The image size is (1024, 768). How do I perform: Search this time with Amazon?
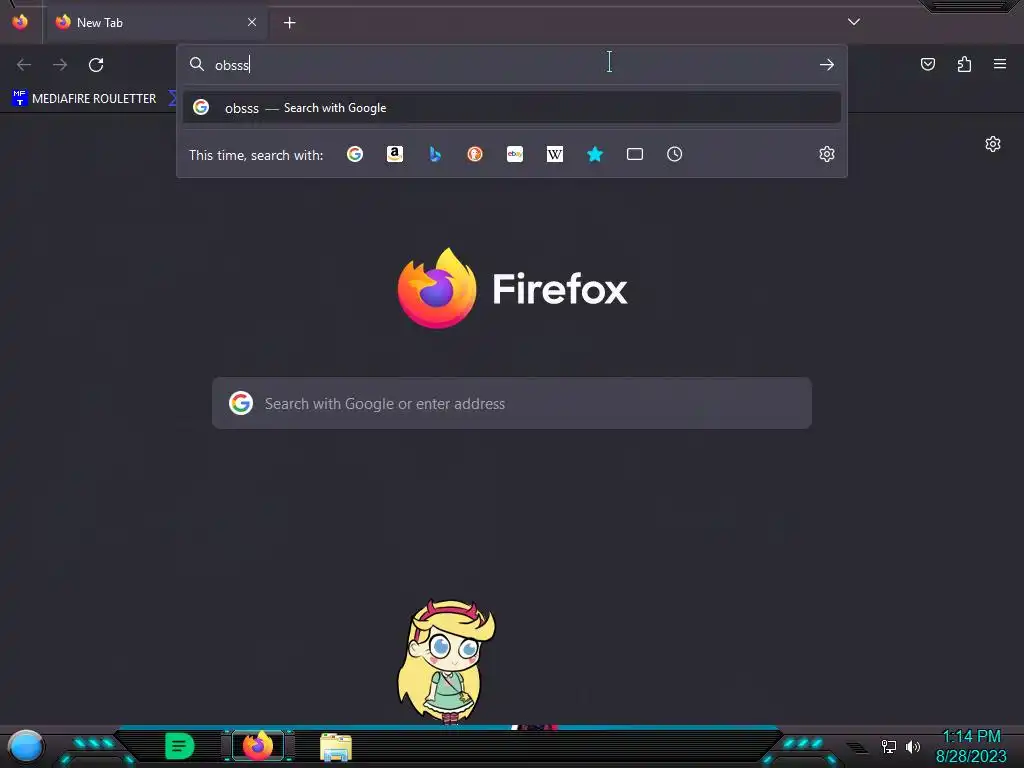pos(394,154)
